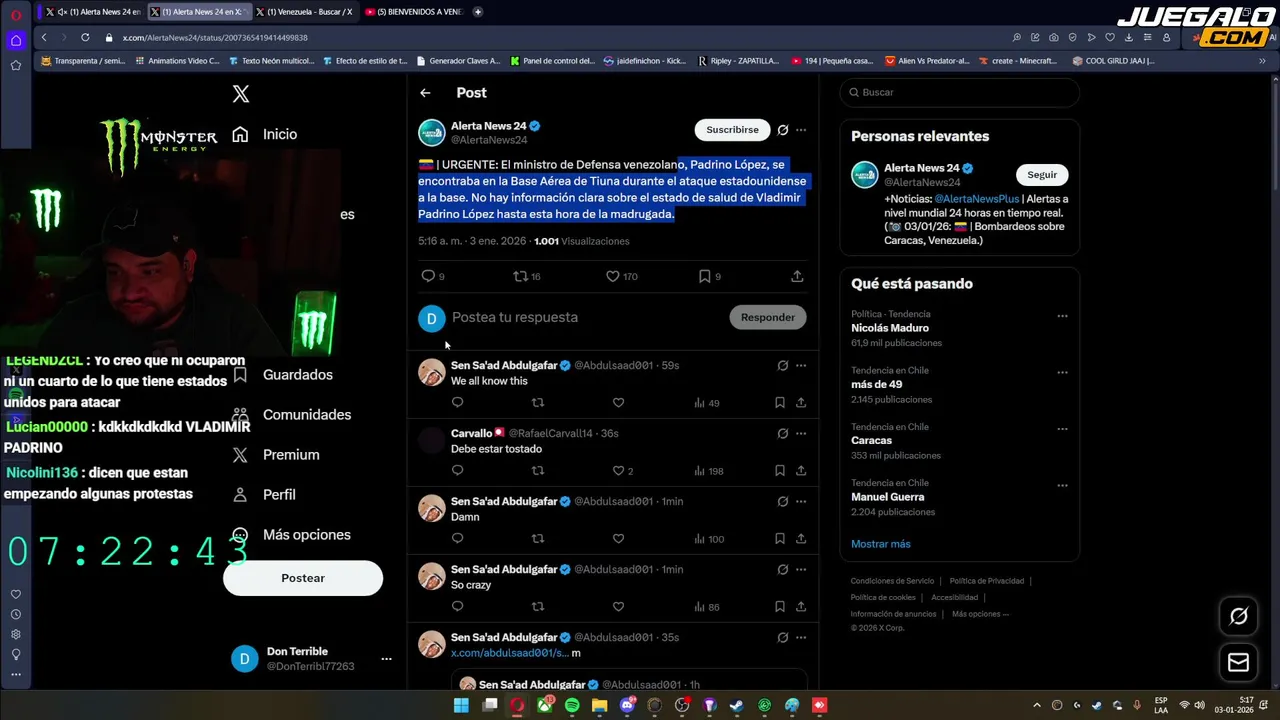Share the 'Damn' reply
Screen dimensions: 1280x720
pos(801,539)
